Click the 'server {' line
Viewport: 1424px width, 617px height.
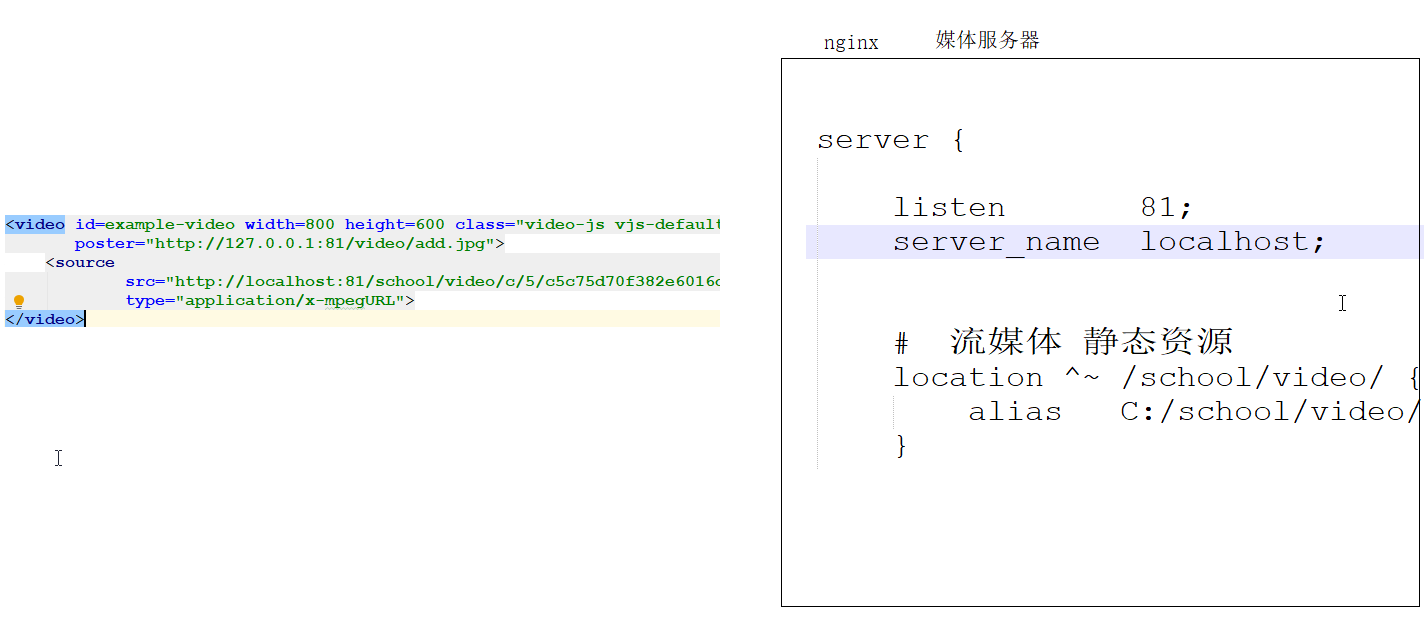(x=891, y=140)
